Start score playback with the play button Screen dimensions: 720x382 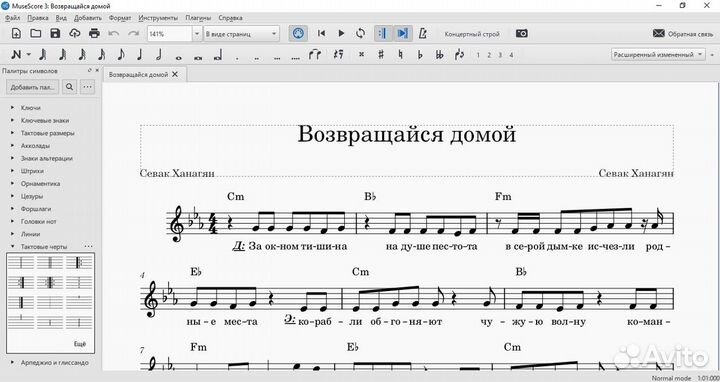click(x=341, y=34)
